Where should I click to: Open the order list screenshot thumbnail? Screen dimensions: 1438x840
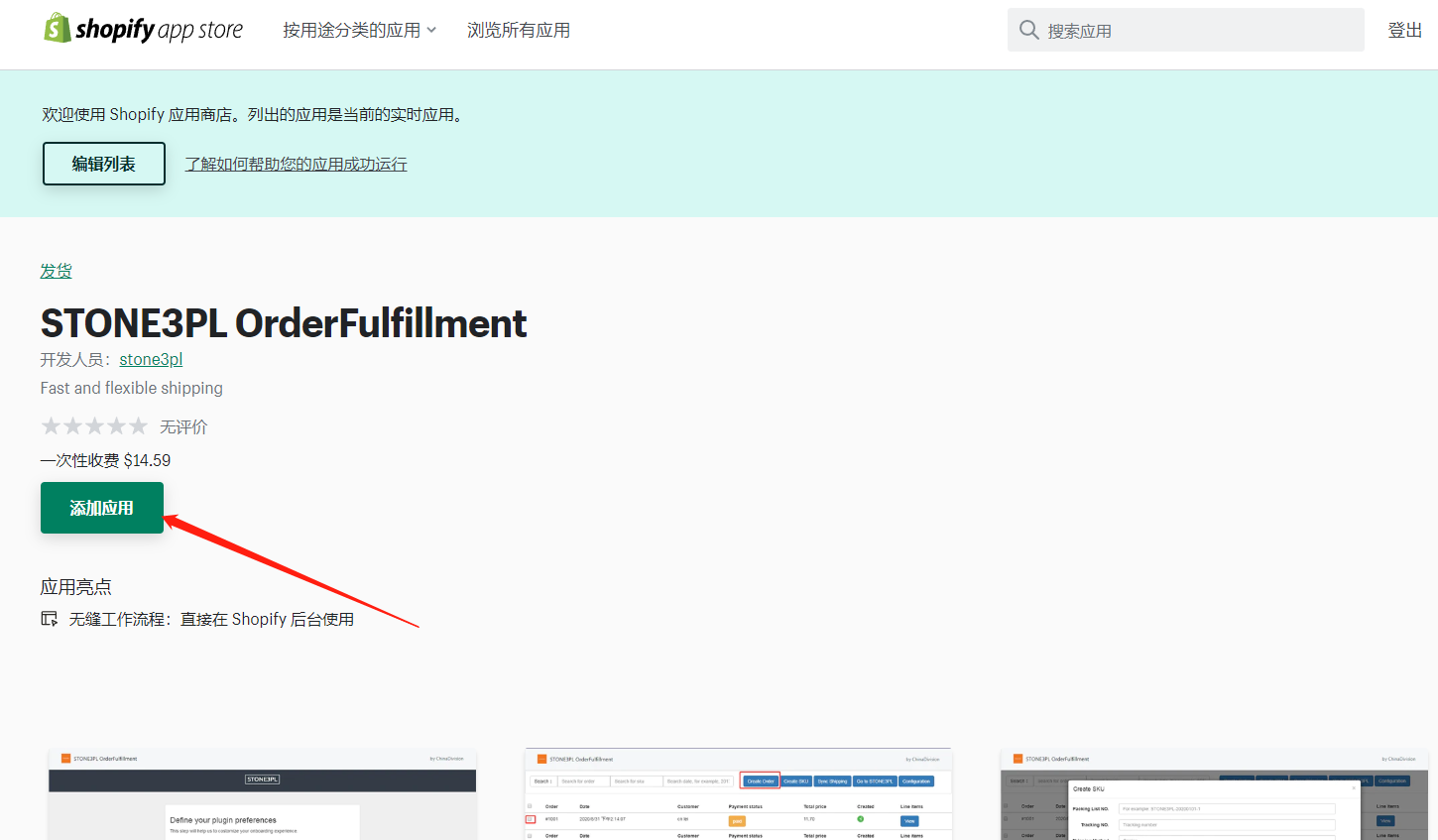[x=738, y=794]
